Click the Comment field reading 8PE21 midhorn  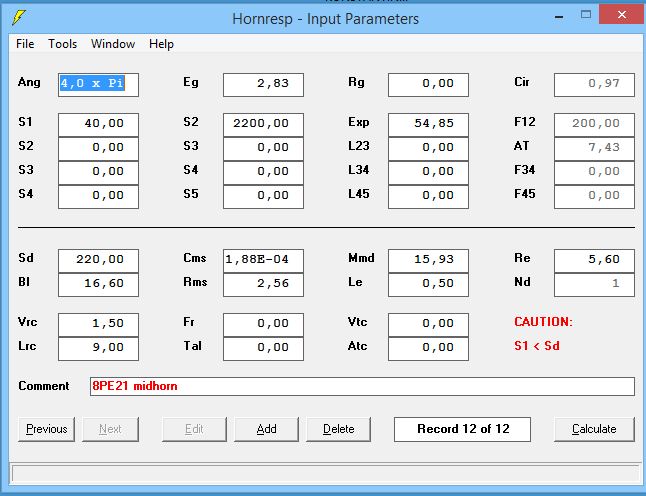(362, 386)
